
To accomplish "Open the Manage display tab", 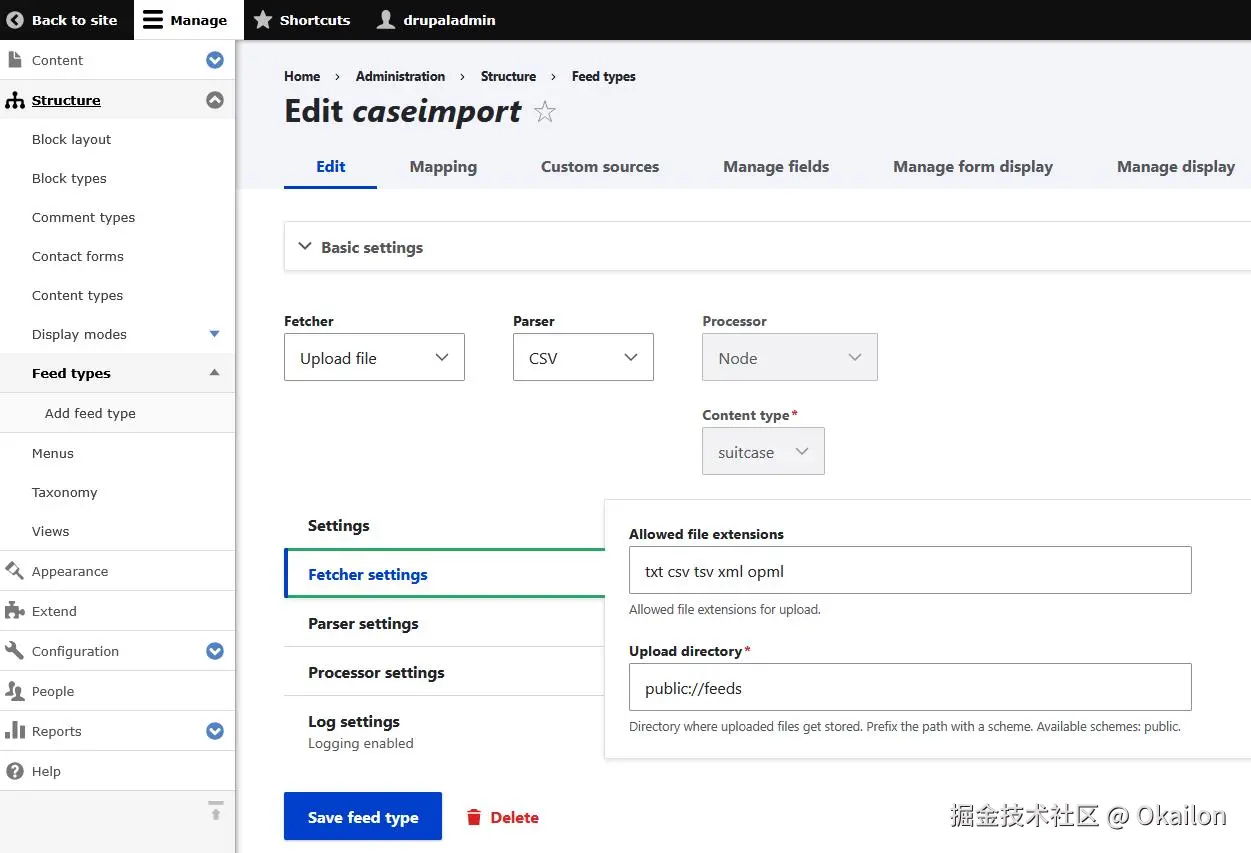I will point(1176,167).
